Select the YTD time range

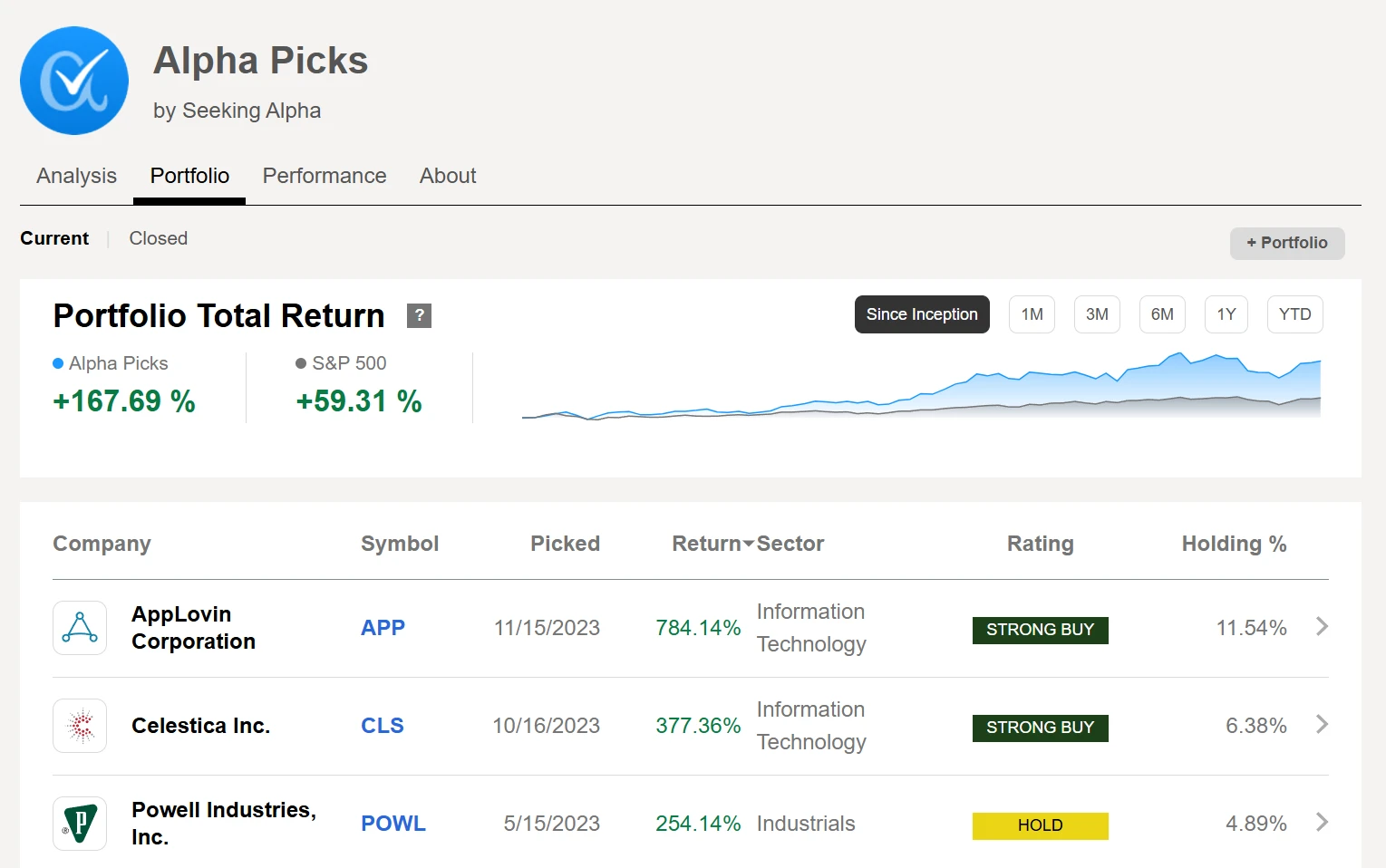click(x=1295, y=314)
